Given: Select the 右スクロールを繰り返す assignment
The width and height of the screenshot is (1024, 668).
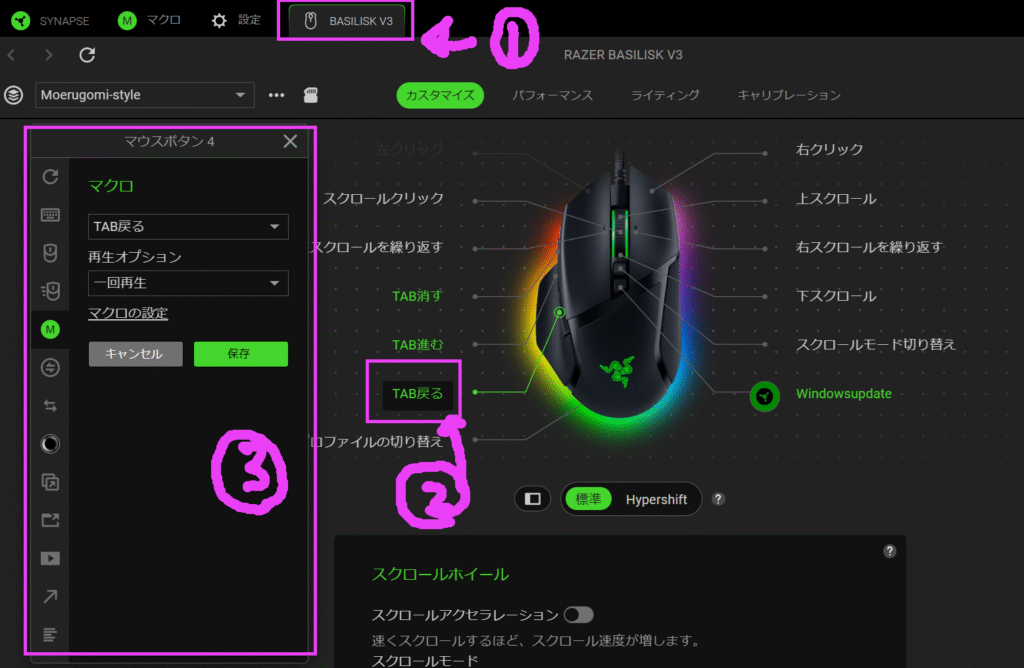Looking at the screenshot, I should [869, 247].
